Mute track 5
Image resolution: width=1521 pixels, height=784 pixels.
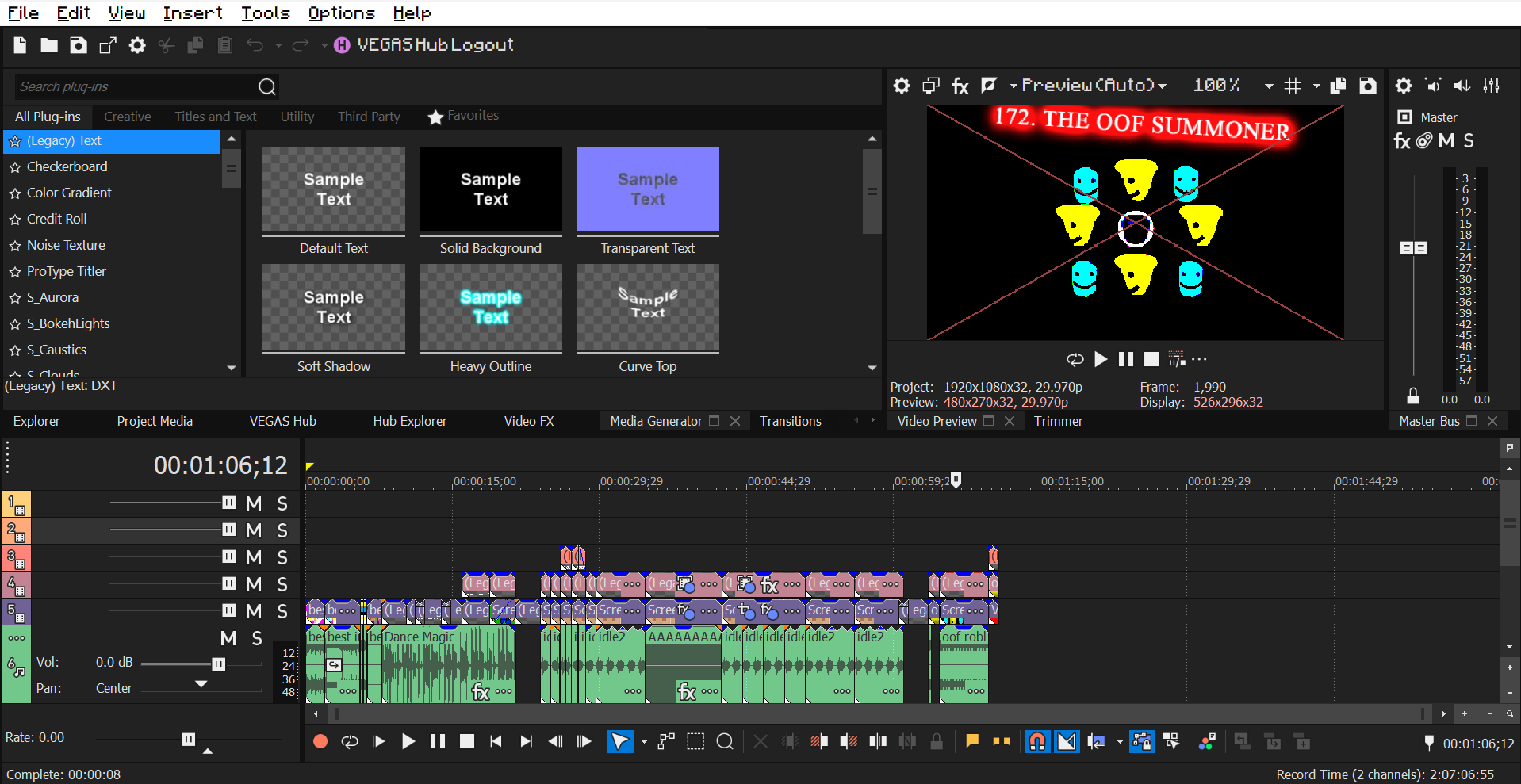(x=254, y=611)
